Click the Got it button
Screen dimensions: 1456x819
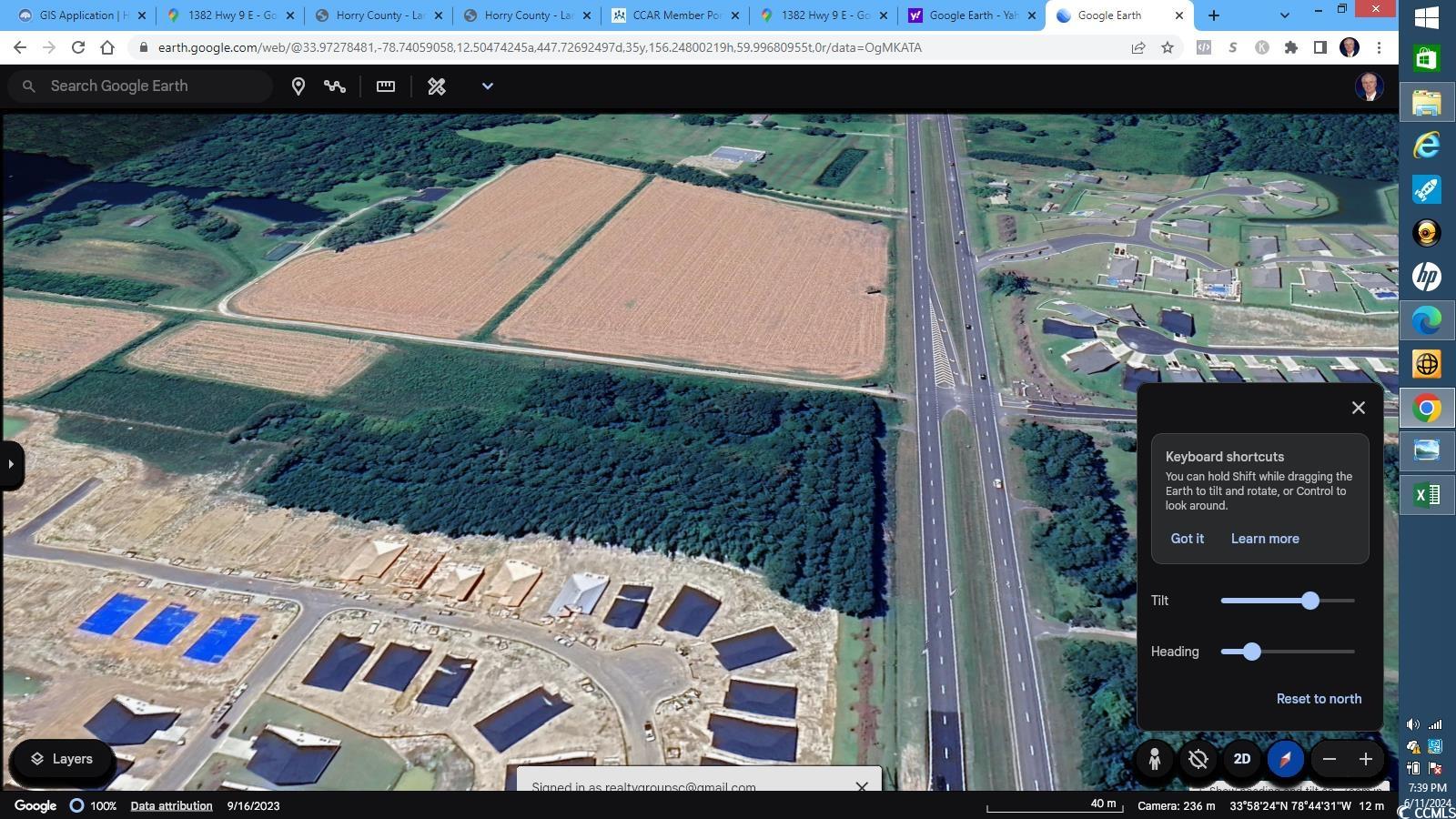(1187, 539)
